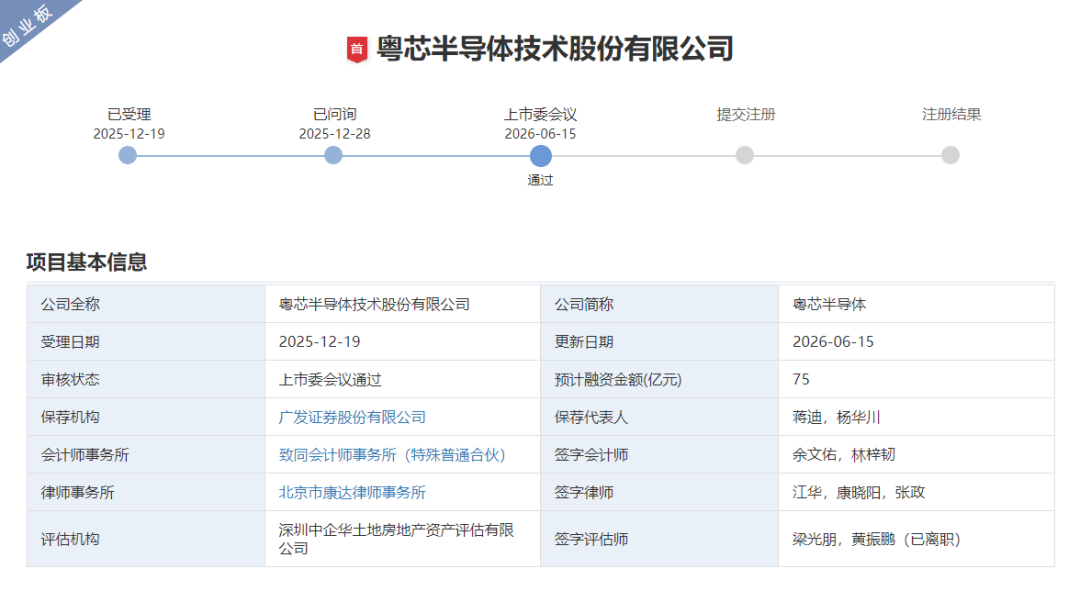The image size is (1080, 591).
Task: Open 致同会计师事务所（特殊普通合伙）link
Action: point(392,455)
